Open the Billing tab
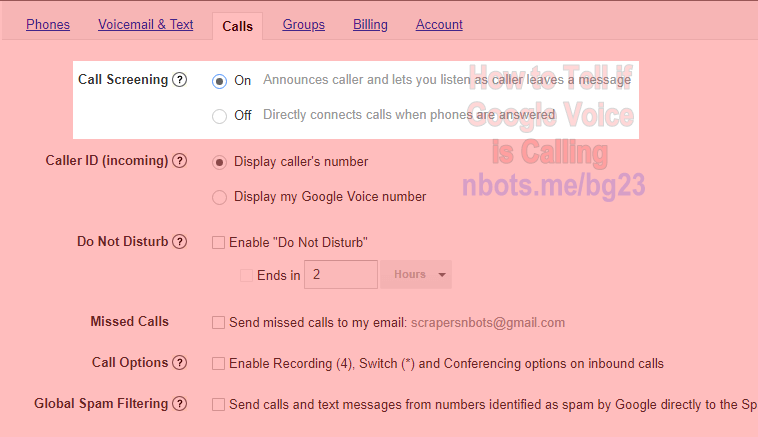This screenshot has height=437, width=758. point(370,25)
